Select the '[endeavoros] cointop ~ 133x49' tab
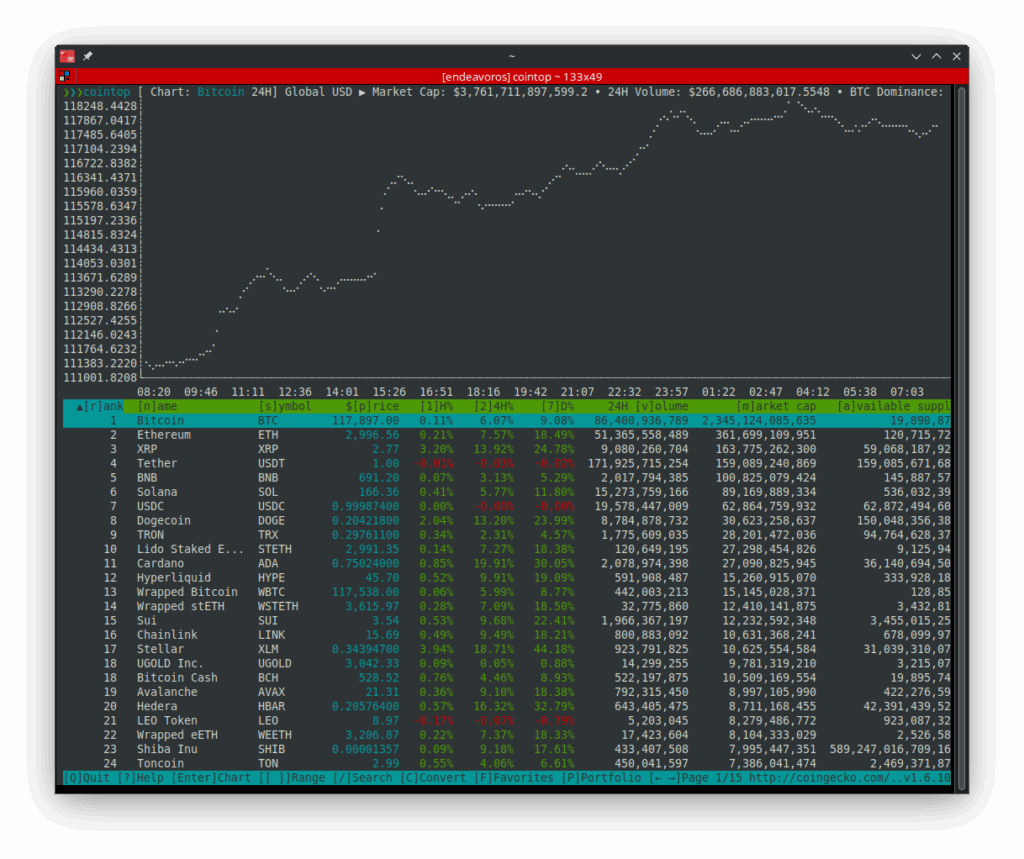Image resolution: width=1024 pixels, height=859 pixels. click(522, 76)
